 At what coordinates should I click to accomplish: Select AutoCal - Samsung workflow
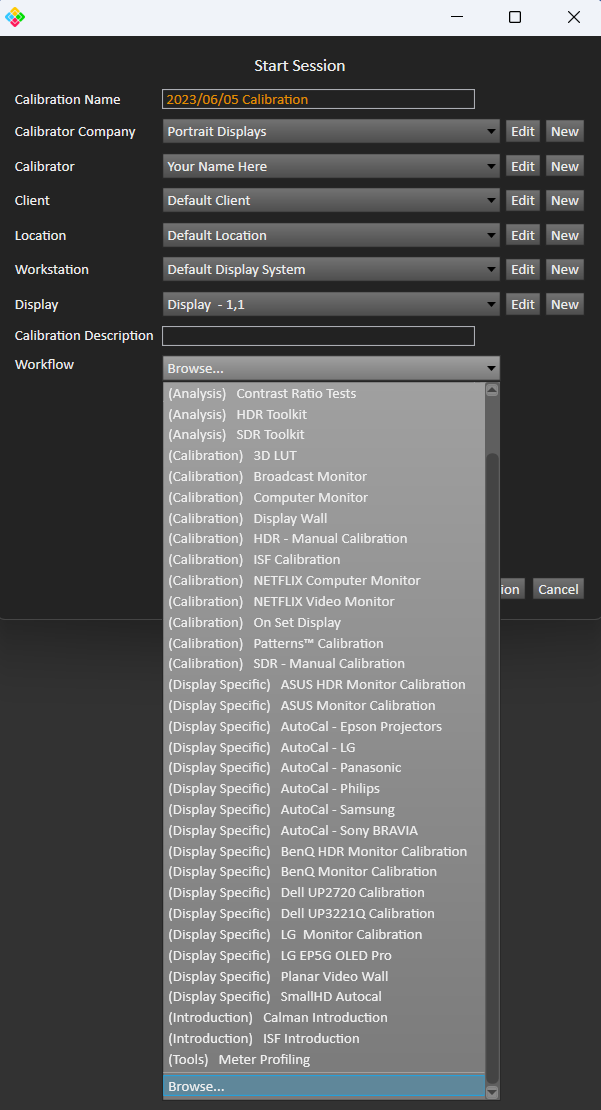pos(324,809)
